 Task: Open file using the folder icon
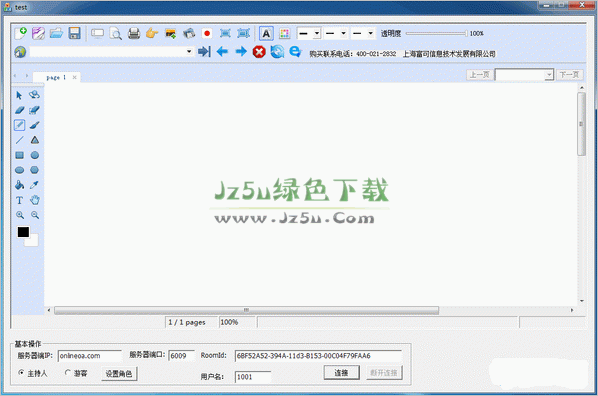[56, 34]
